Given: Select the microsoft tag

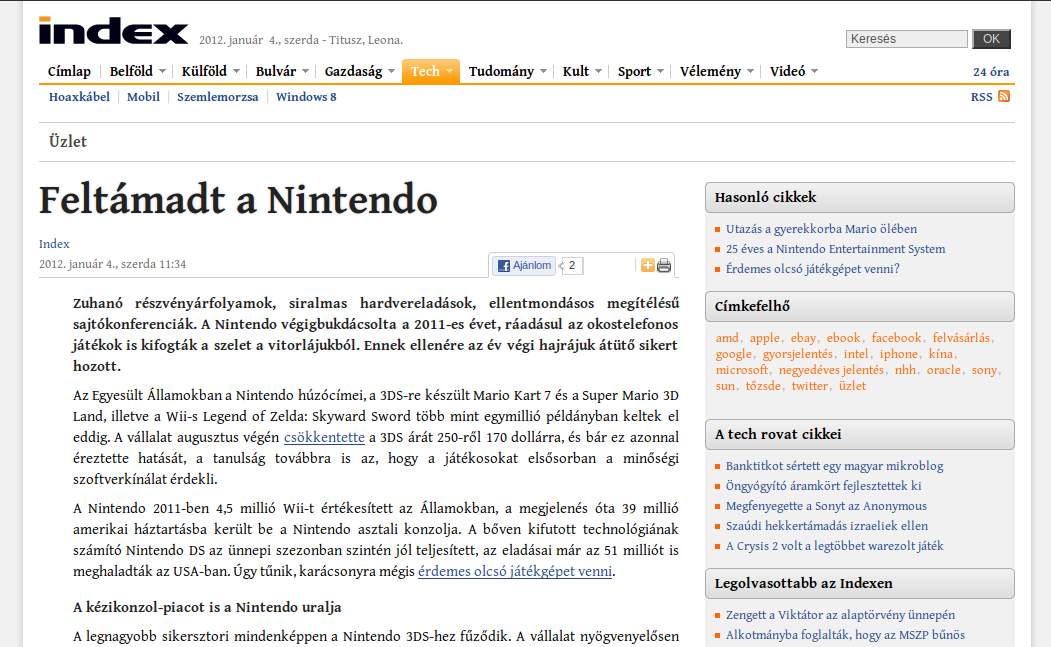Looking at the screenshot, I should pos(741,370).
